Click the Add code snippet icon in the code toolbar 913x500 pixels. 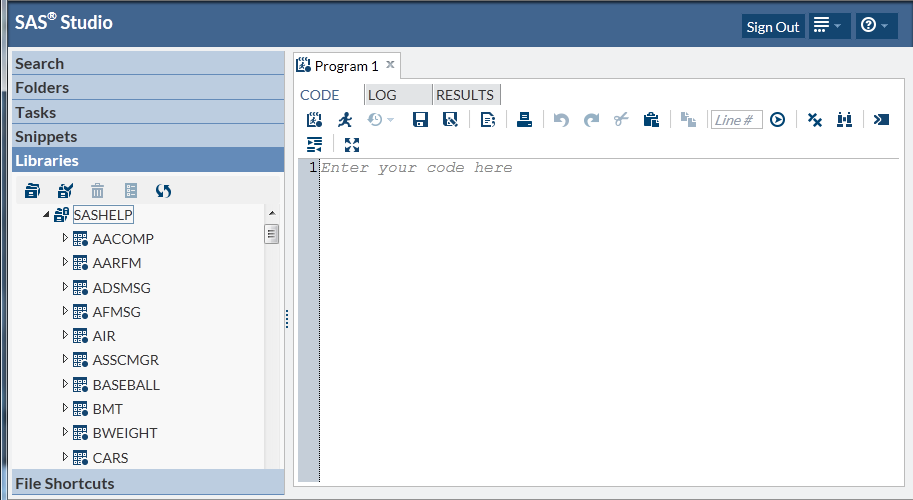point(314,120)
